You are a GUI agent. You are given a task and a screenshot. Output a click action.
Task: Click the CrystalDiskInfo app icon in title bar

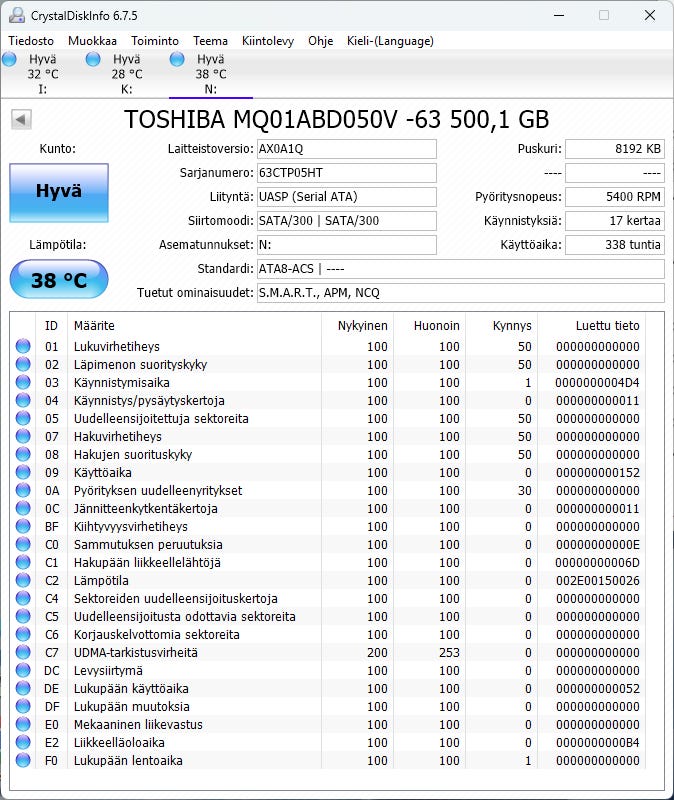click(15, 16)
